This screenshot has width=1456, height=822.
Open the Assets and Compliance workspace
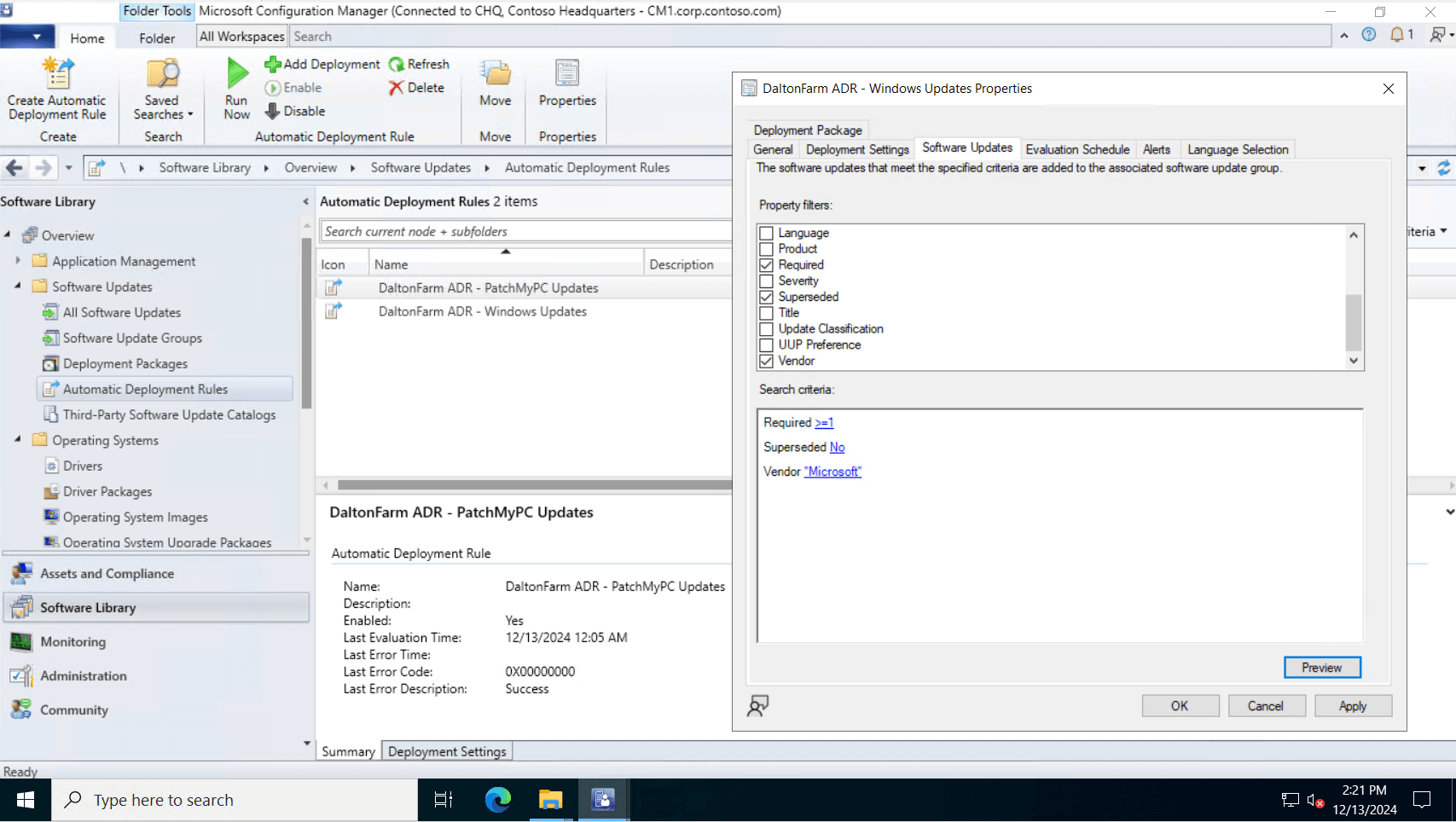[x=107, y=574]
